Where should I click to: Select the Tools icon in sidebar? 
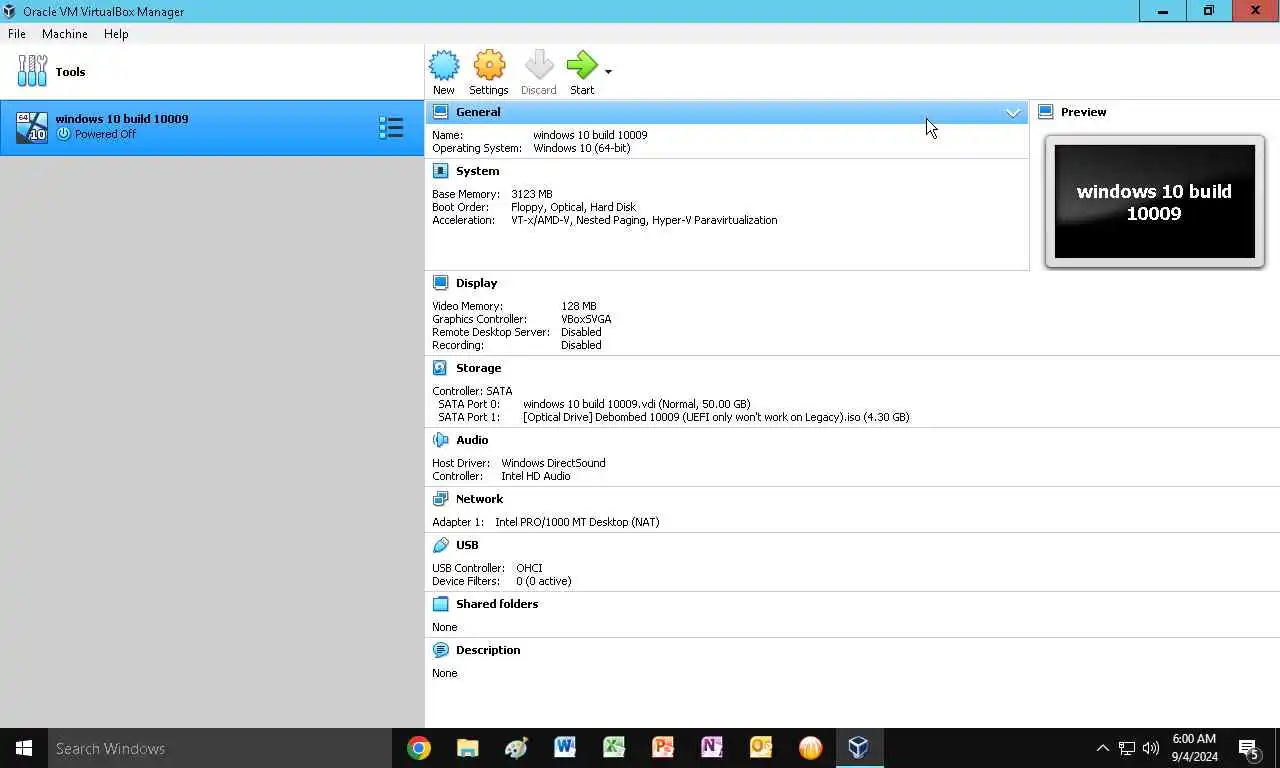click(32, 71)
